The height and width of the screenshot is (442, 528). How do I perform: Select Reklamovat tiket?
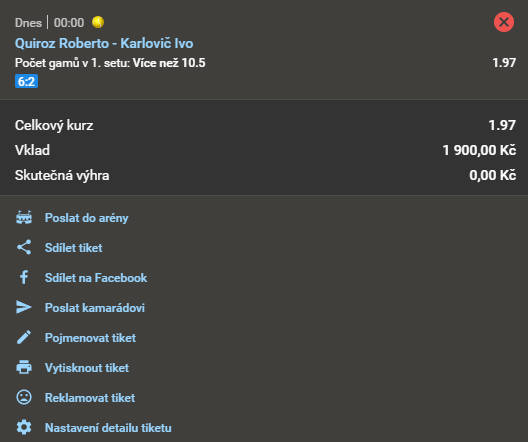point(90,398)
